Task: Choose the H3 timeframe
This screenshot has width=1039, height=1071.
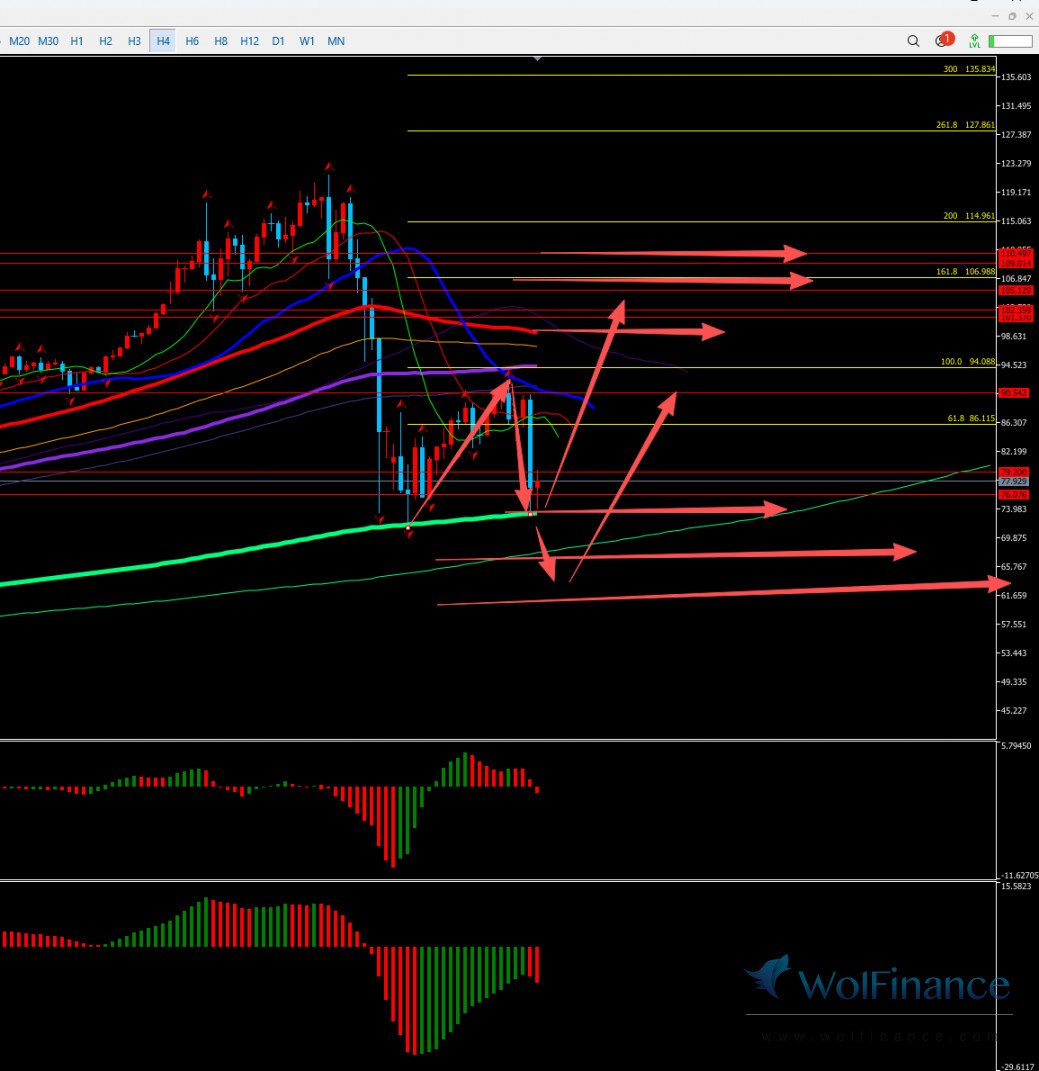Action: [134, 41]
